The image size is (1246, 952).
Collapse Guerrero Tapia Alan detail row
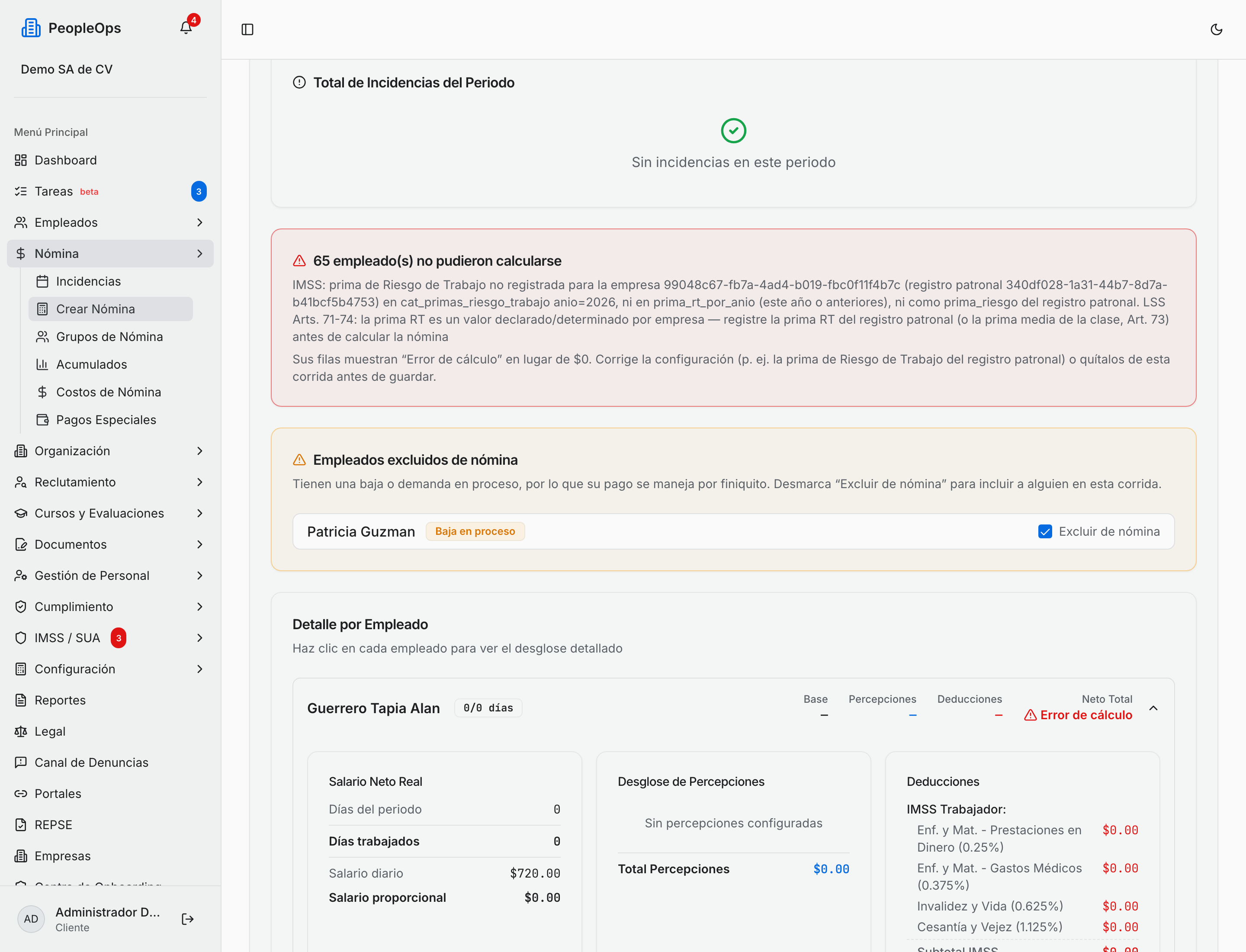pos(1153,708)
